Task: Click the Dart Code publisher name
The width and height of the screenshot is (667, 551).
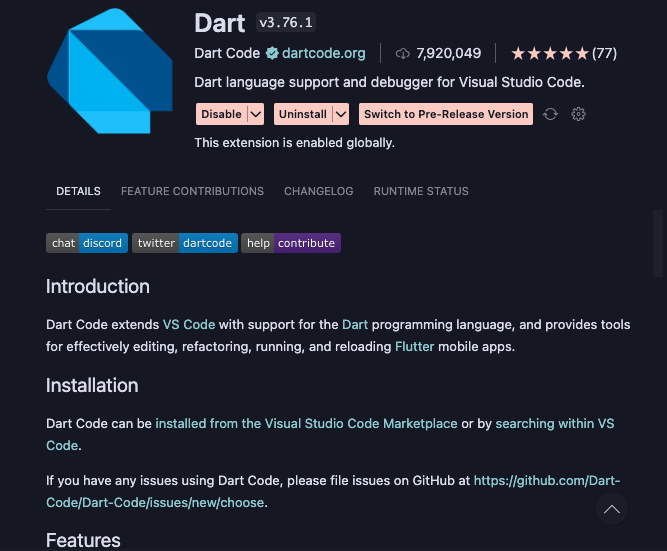Action: [227, 53]
